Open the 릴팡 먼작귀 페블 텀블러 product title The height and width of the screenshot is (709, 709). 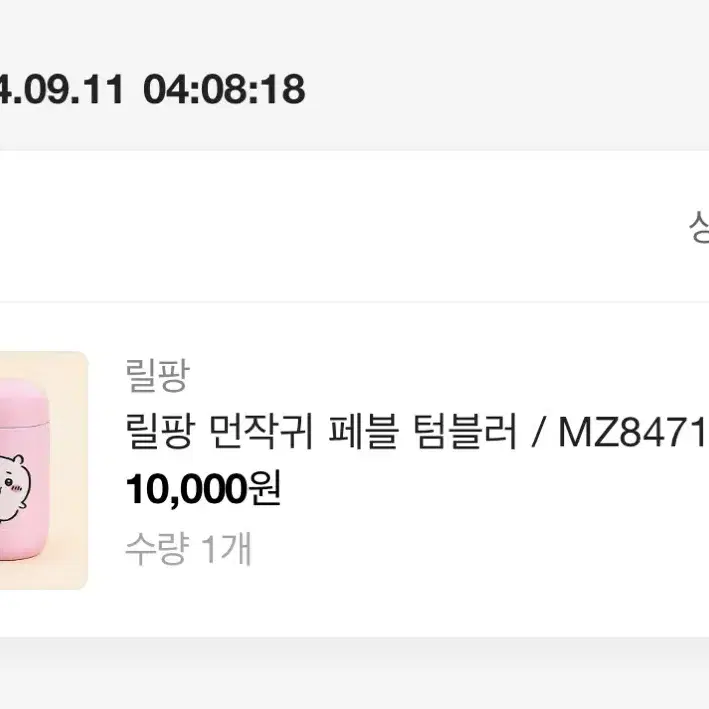321,432
